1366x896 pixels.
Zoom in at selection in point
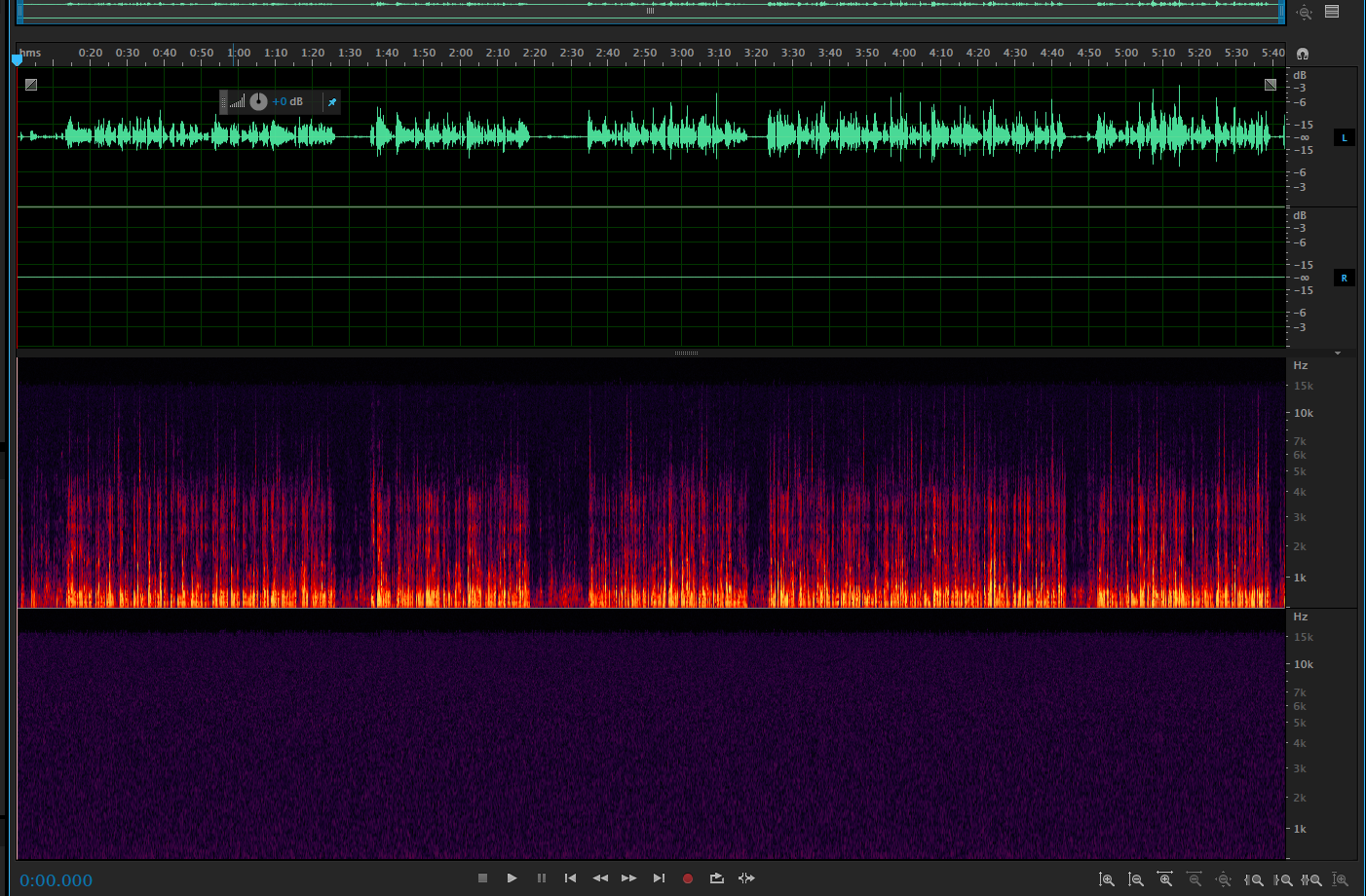click(1254, 879)
